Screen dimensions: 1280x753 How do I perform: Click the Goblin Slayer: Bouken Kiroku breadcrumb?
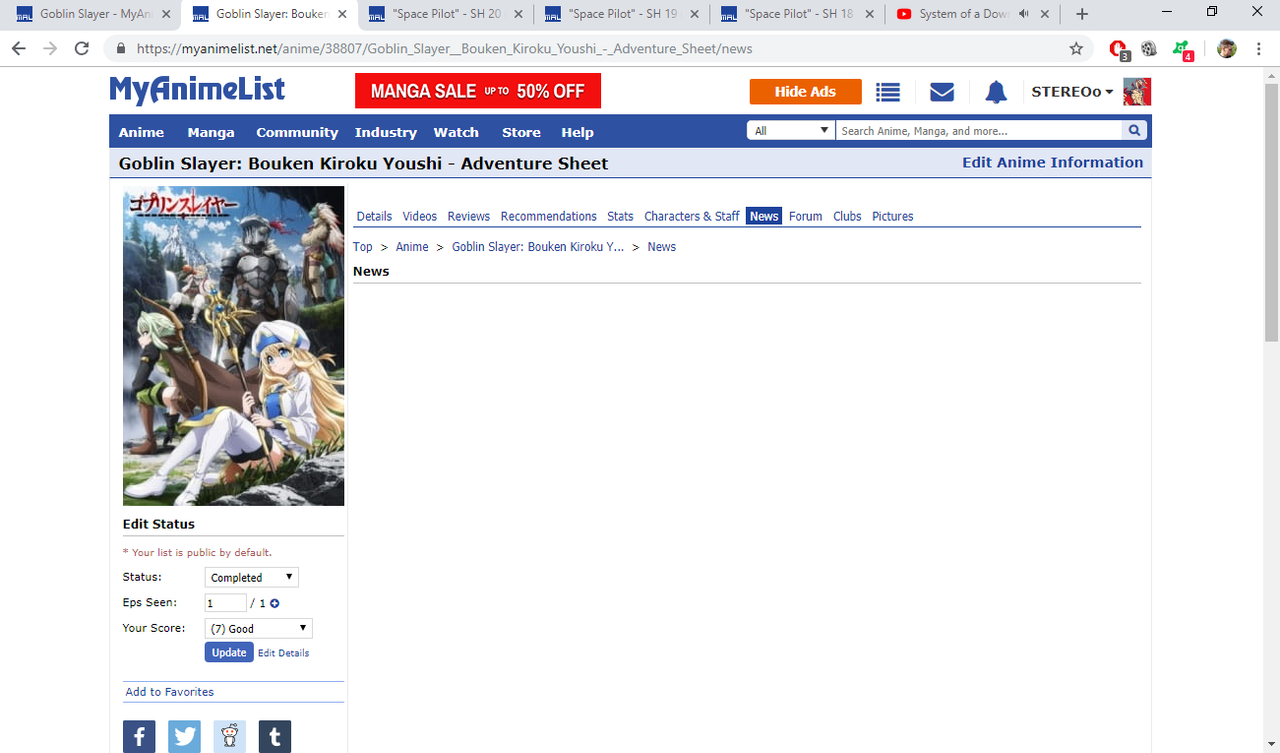[x=538, y=247]
